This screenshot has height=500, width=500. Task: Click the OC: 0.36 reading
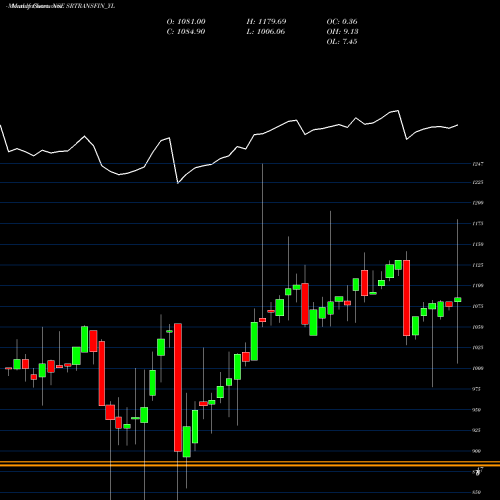point(342,22)
